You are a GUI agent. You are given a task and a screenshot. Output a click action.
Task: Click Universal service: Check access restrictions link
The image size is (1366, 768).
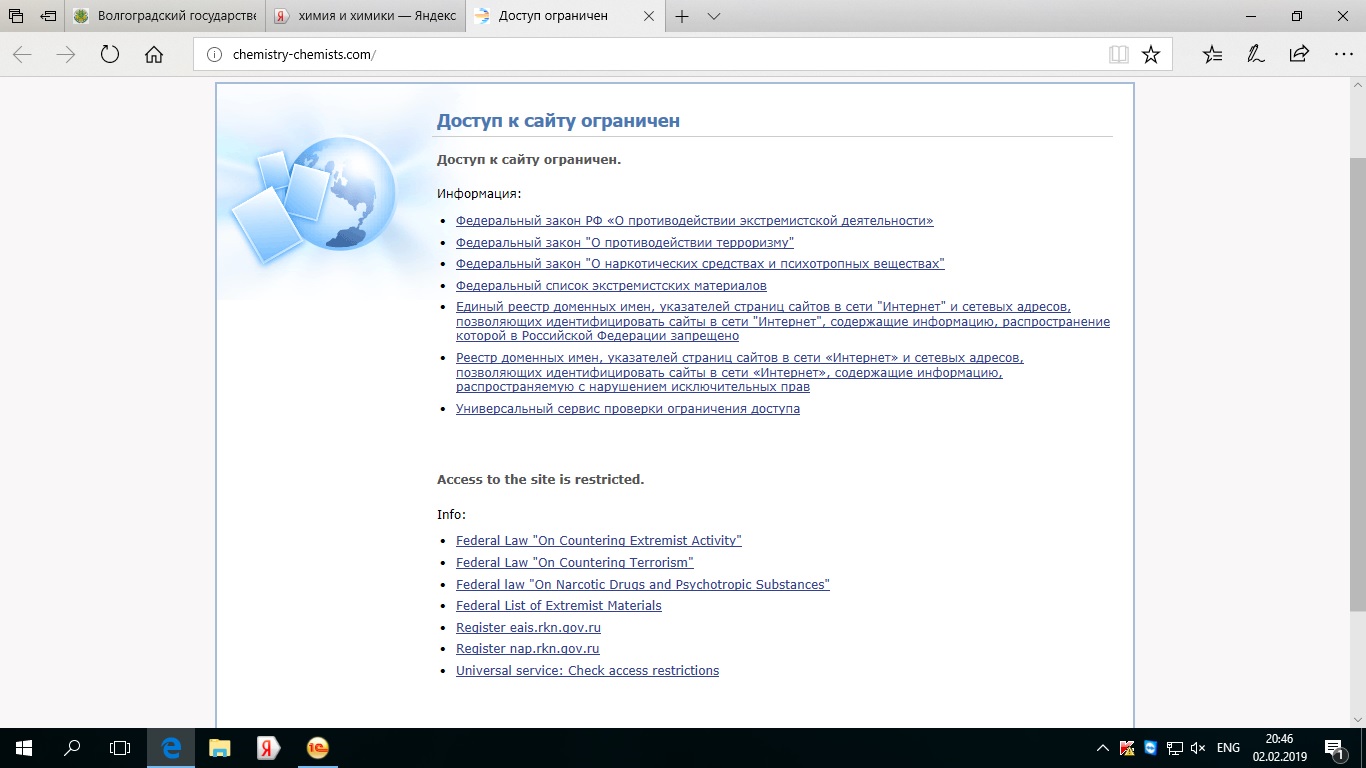[587, 671]
